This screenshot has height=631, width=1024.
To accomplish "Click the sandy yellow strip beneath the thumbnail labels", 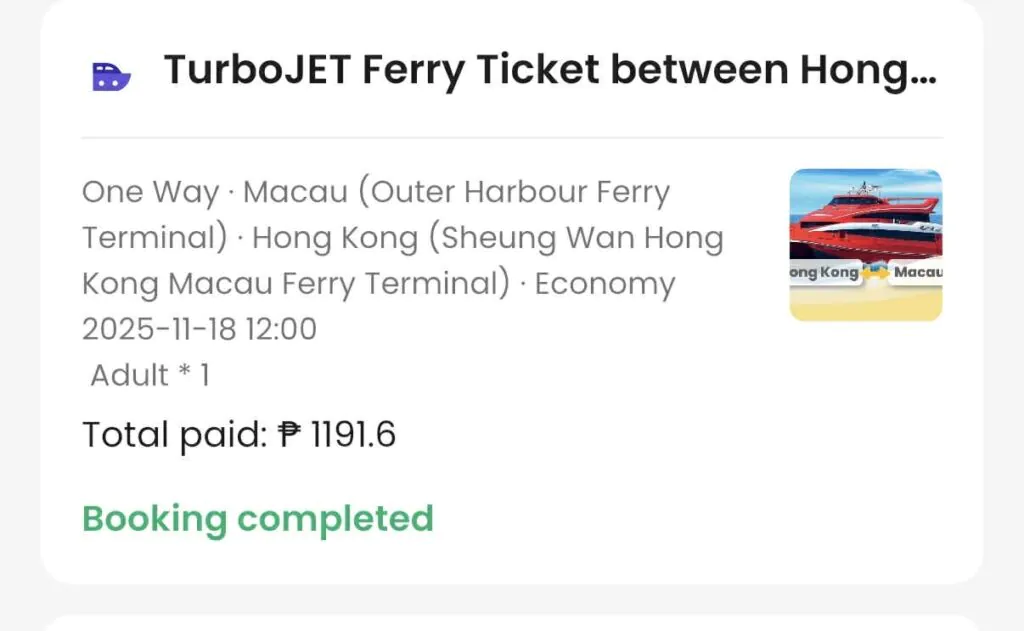I will tap(866, 302).
